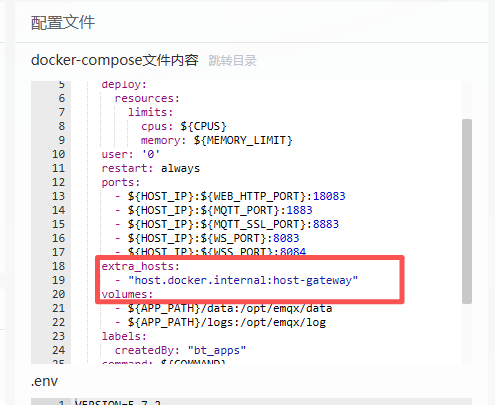
Task: Click the host.docker.internal:host-gateway line
Action: click(x=236, y=280)
